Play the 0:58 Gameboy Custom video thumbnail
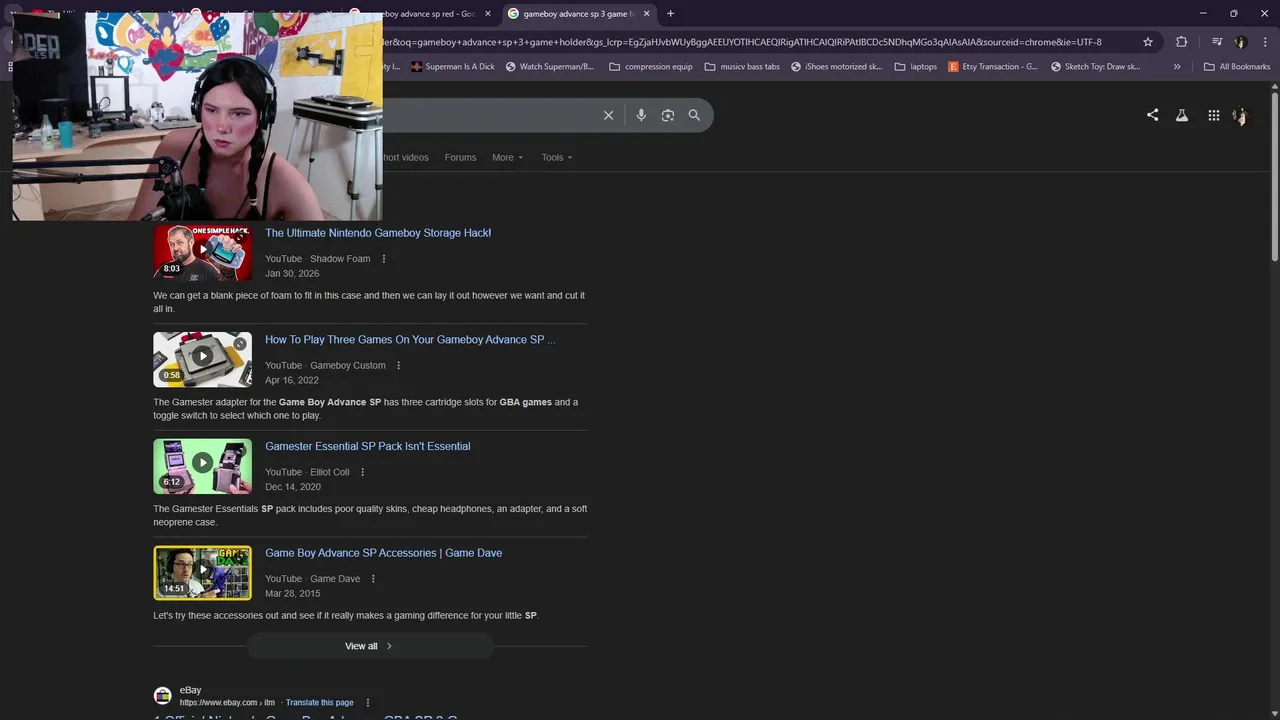Screen dimensions: 1280x720 202,360
